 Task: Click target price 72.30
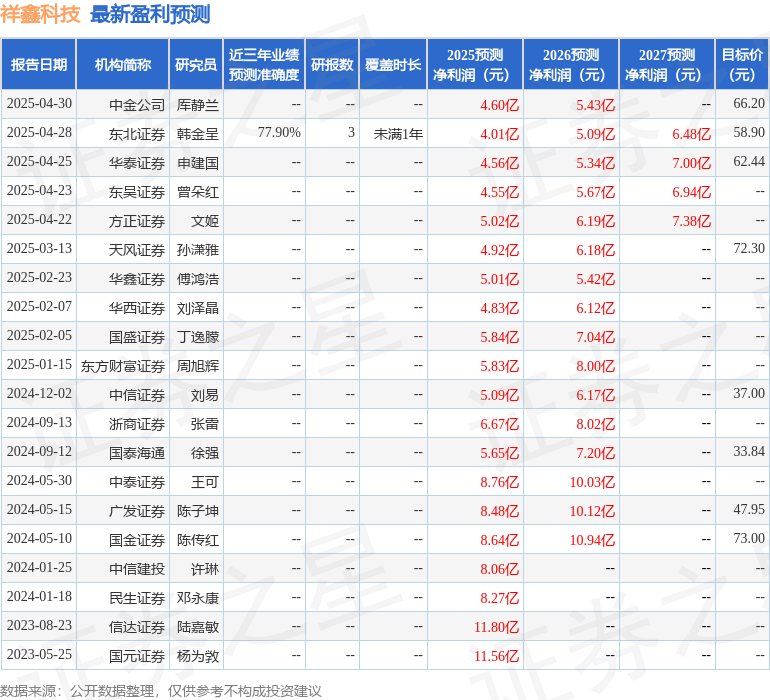click(749, 248)
